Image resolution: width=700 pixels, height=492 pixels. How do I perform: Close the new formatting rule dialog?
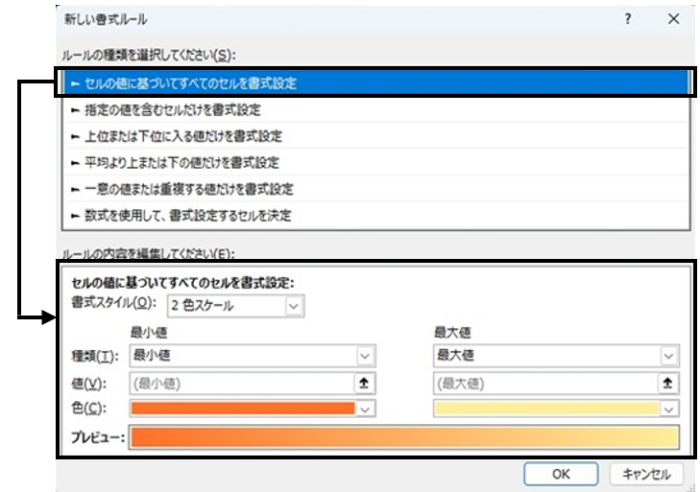point(673,19)
